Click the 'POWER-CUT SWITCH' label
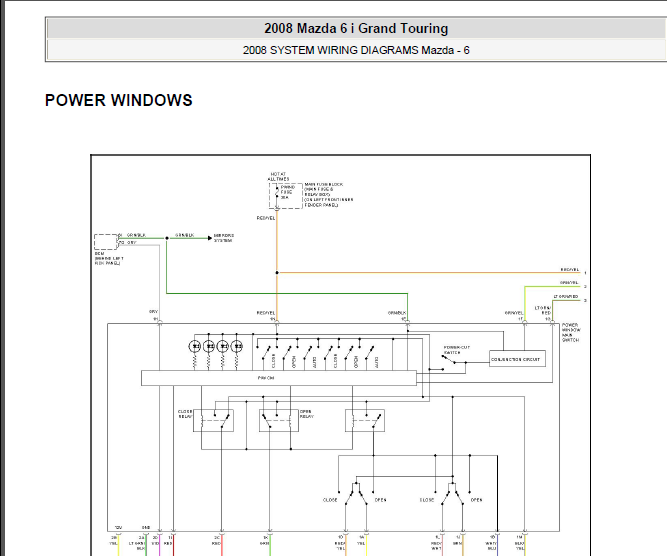This screenshot has height=556, width=667. pyautogui.click(x=457, y=350)
